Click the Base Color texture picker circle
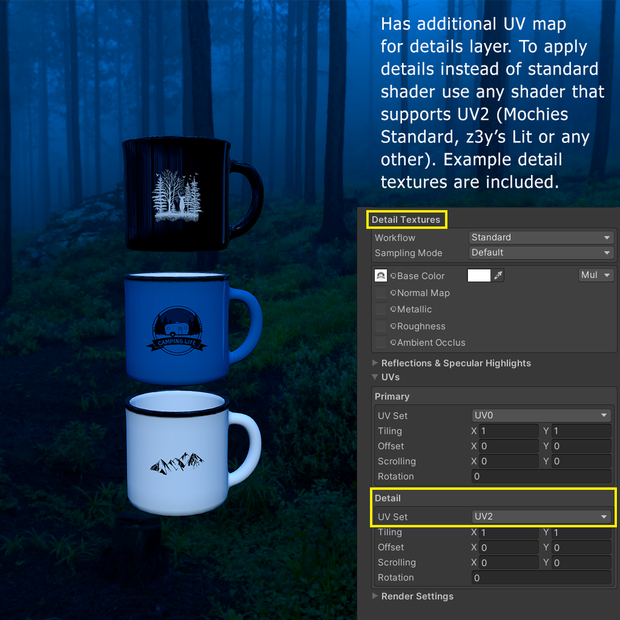Viewport: 620px width, 620px height. coord(393,276)
